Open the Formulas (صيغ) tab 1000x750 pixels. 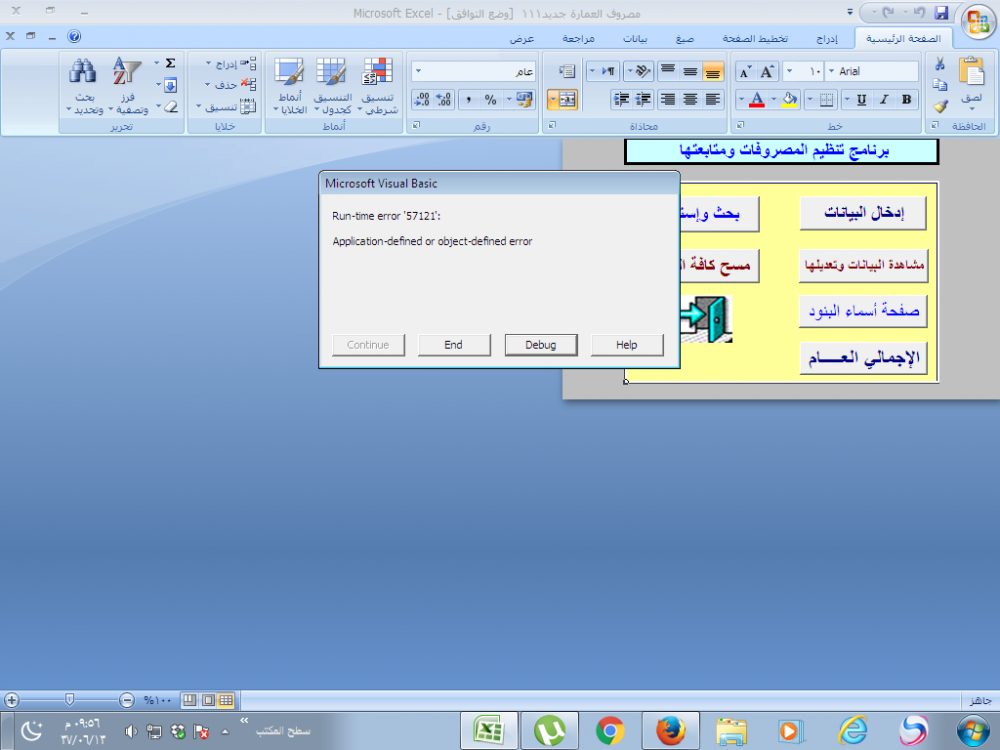[684, 38]
